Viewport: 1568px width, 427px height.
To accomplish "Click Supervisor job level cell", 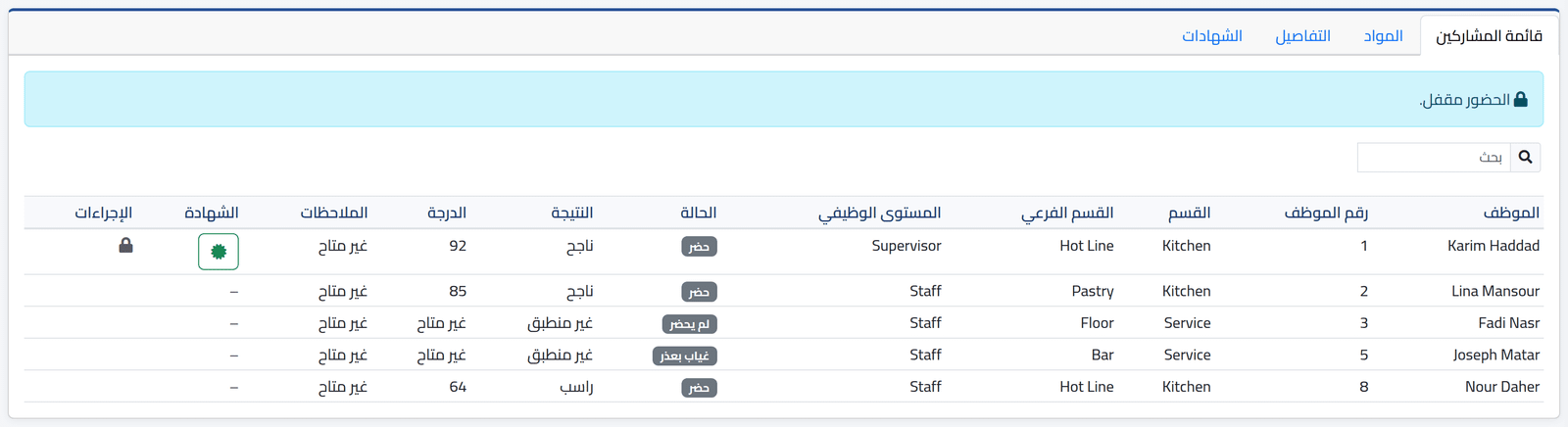I will tap(906, 246).
